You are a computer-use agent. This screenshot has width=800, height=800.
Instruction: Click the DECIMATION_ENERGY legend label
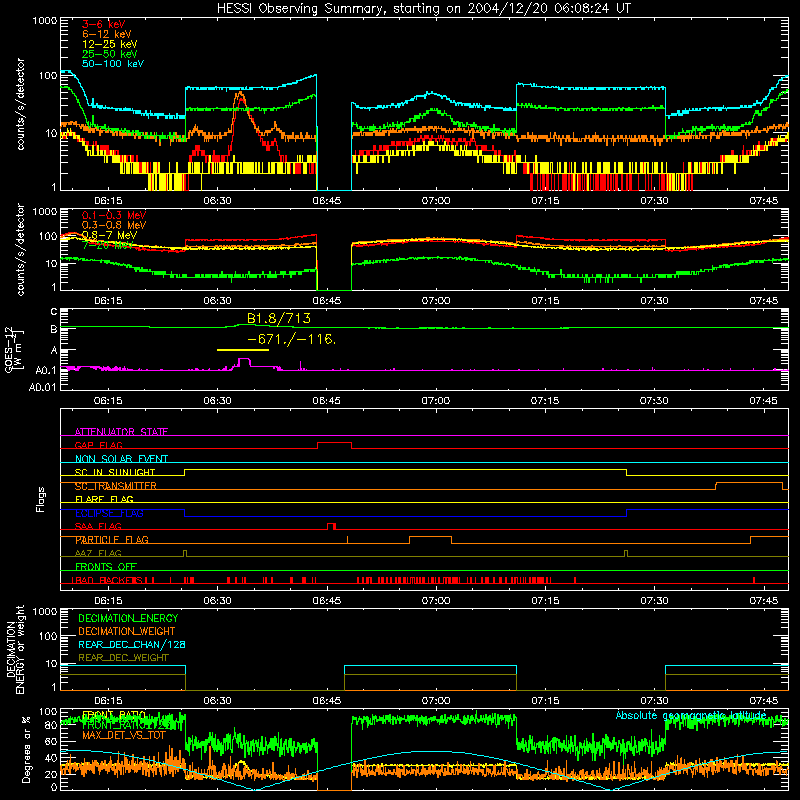pyautogui.click(x=128, y=618)
